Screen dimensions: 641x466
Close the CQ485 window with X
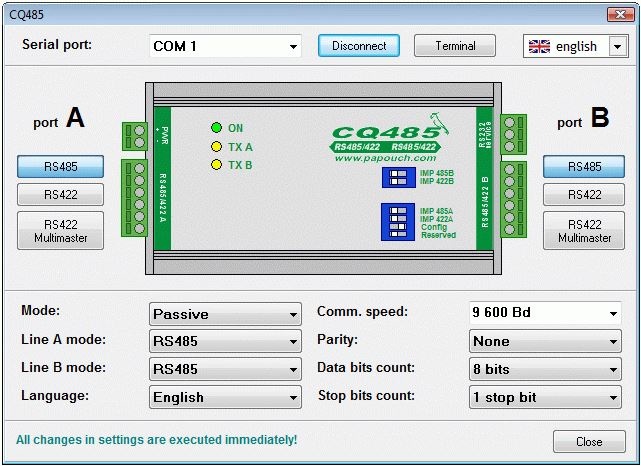(x=620, y=15)
